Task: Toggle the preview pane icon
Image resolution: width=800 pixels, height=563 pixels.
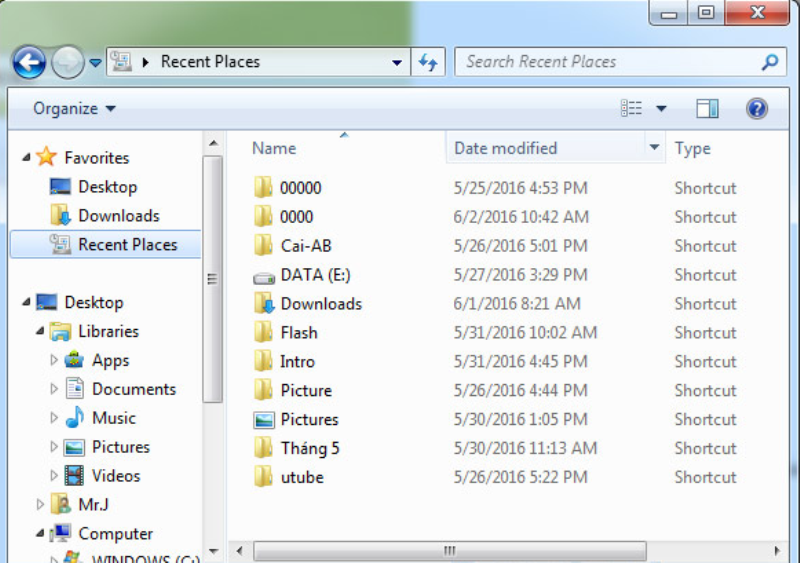Action: click(x=708, y=108)
